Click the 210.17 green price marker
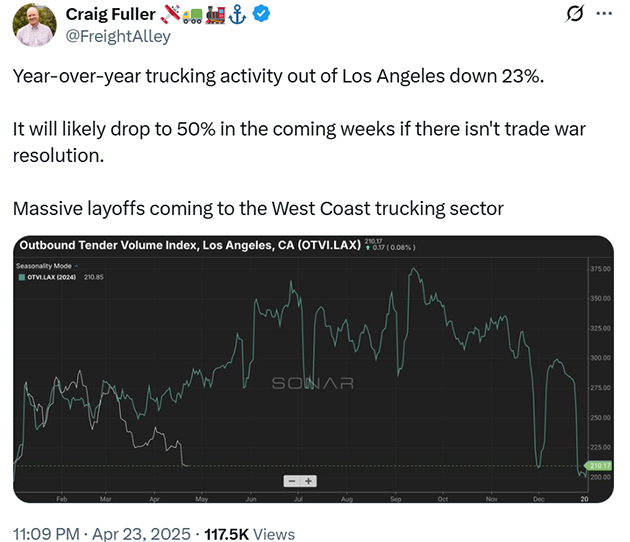This screenshot has width=630, height=542. coord(599,466)
